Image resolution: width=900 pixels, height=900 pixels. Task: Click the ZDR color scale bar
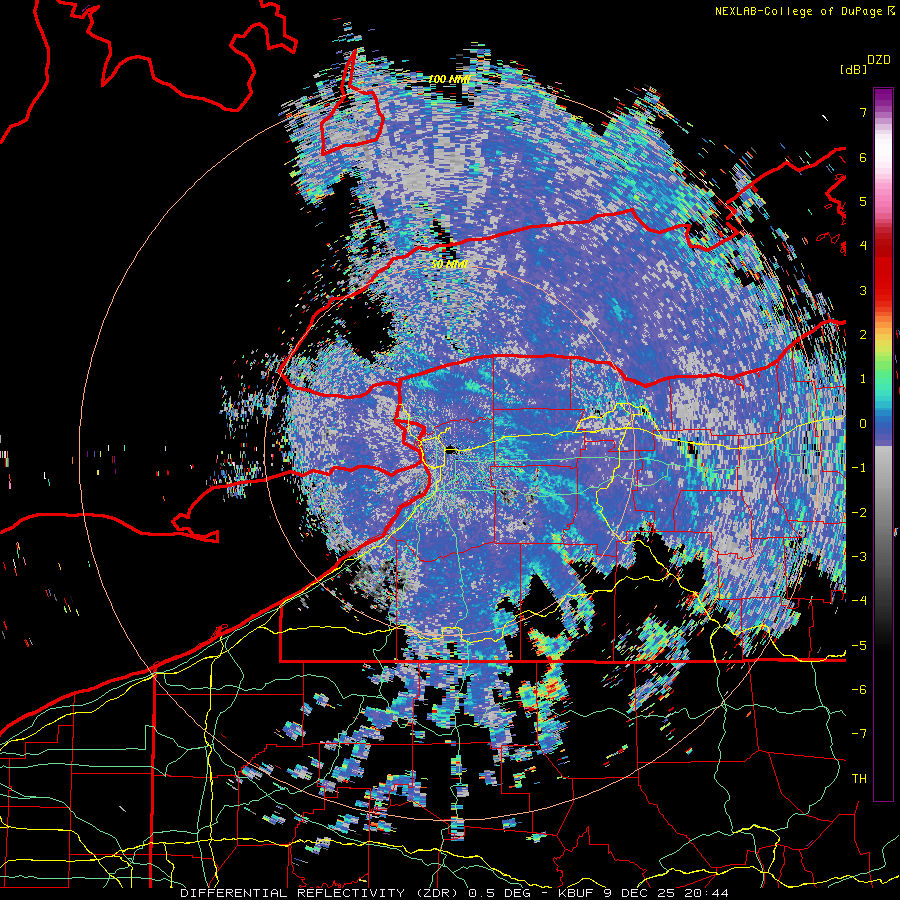pos(883,444)
